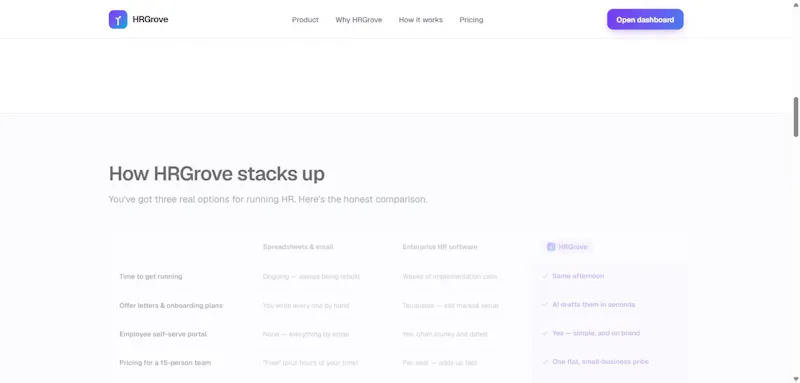Click the checkmark beside Same afternoon
Image resolution: width=800 pixels, height=383 pixels.
pyautogui.click(x=545, y=276)
